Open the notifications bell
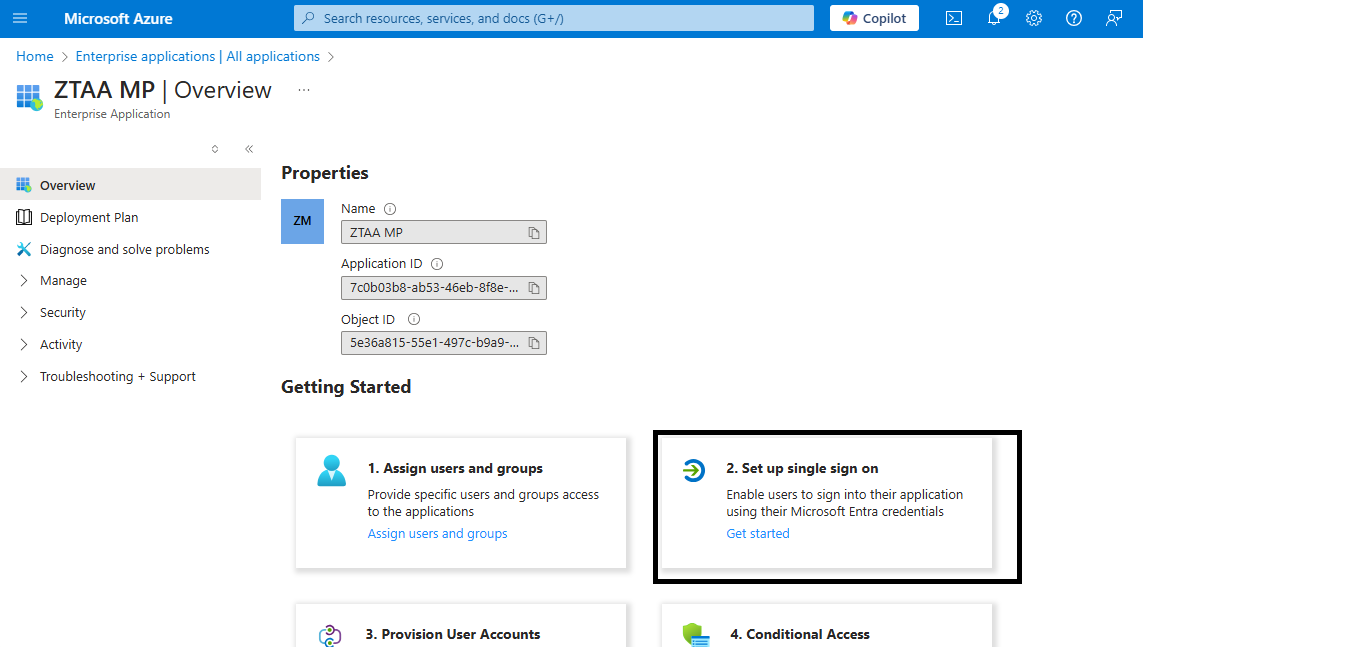The image size is (1360, 647). pyautogui.click(x=994, y=18)
